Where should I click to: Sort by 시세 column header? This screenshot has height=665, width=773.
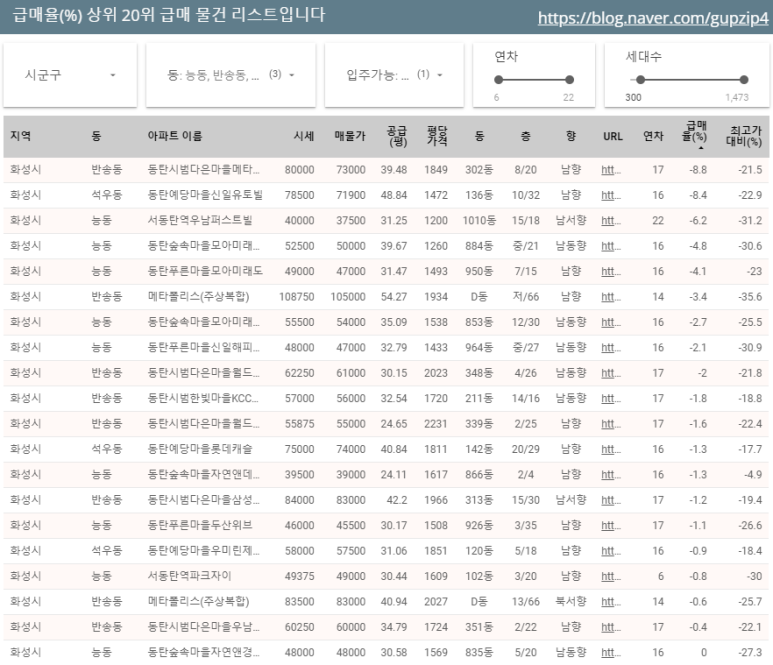click(x=304, y=136)
